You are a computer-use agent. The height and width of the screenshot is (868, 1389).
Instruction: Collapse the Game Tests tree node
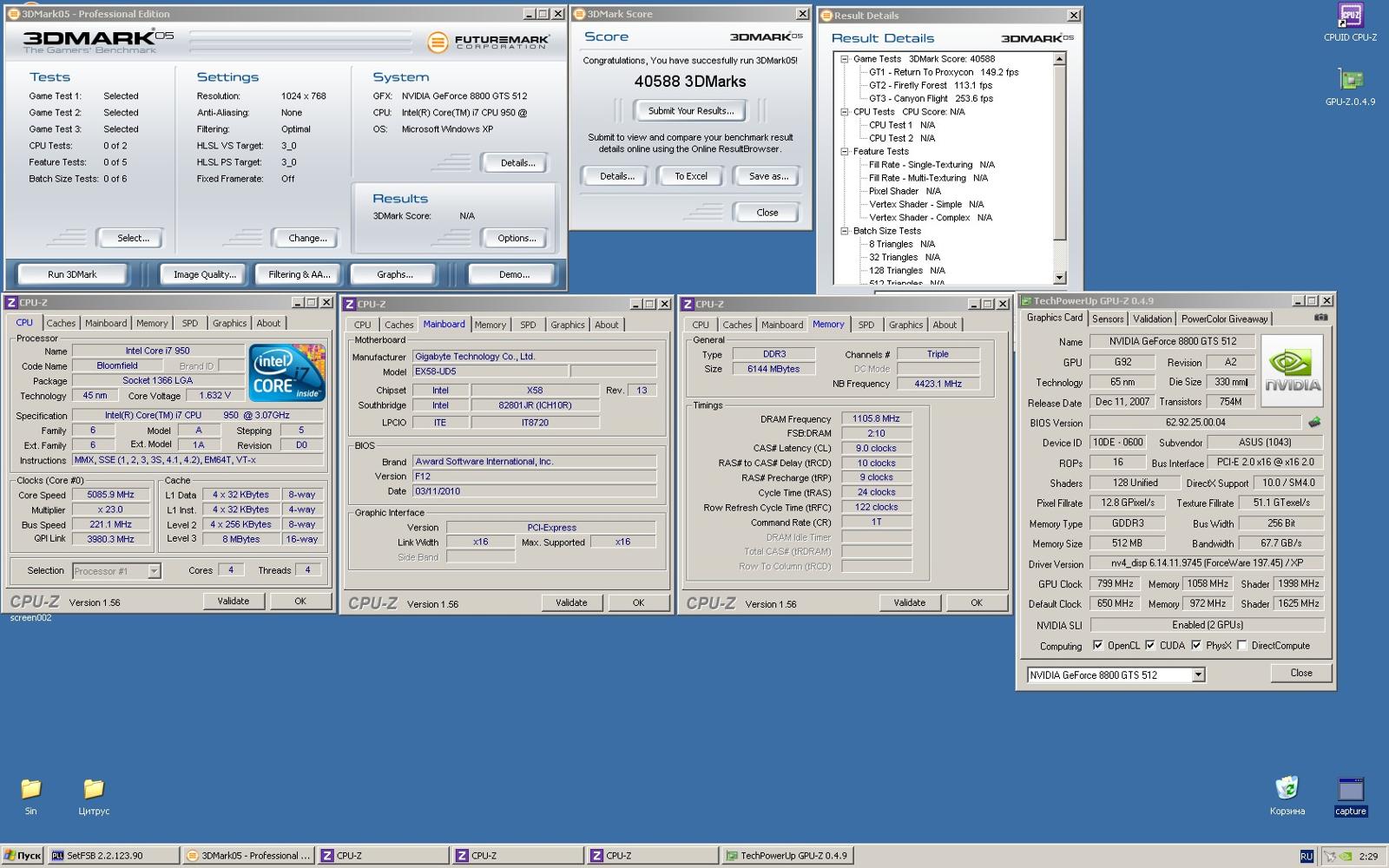[844, 59]
